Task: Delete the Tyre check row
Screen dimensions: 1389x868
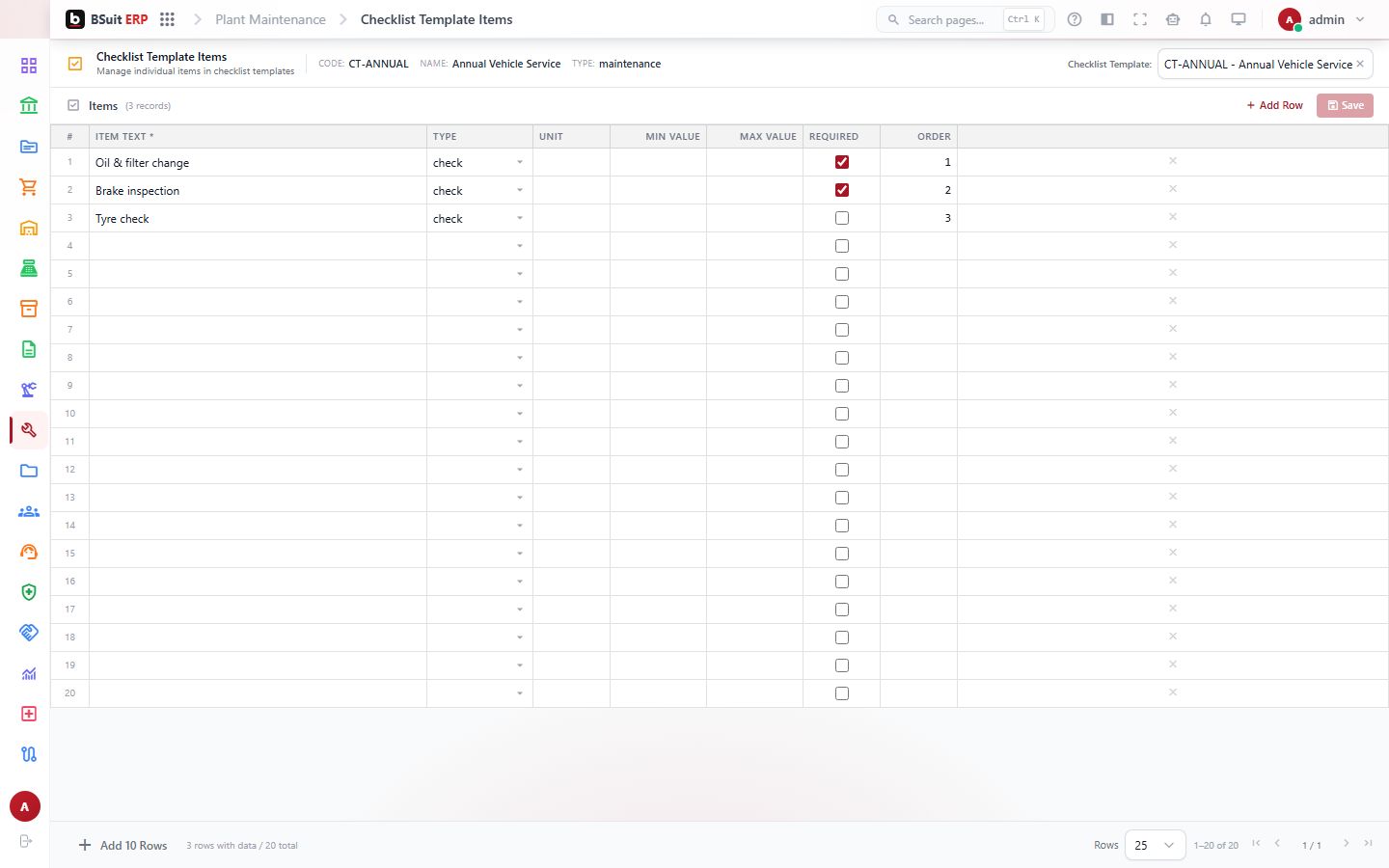Action: (1173, 217)
